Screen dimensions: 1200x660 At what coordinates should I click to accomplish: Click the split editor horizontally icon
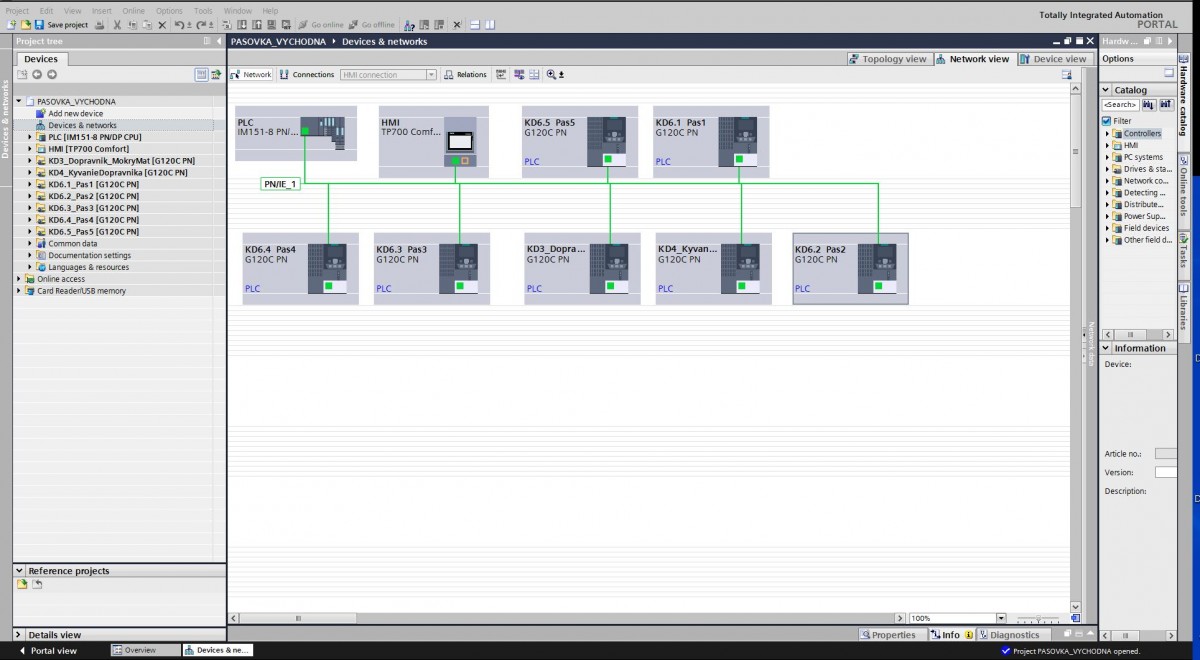475,24
